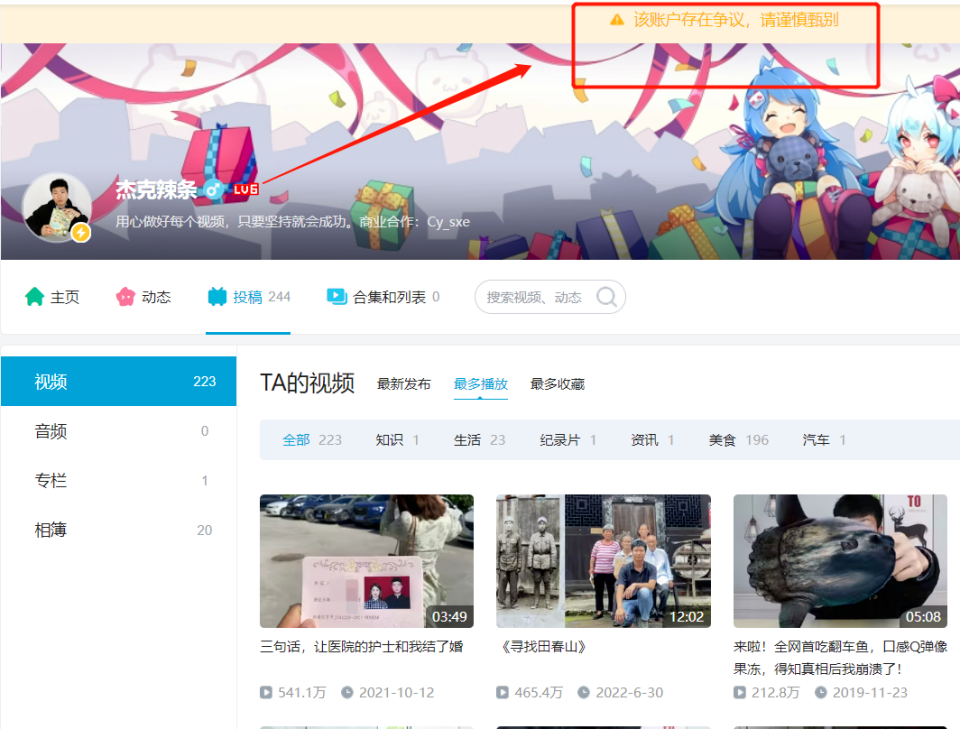Click the username 杰克辣条

pos(157,190)
